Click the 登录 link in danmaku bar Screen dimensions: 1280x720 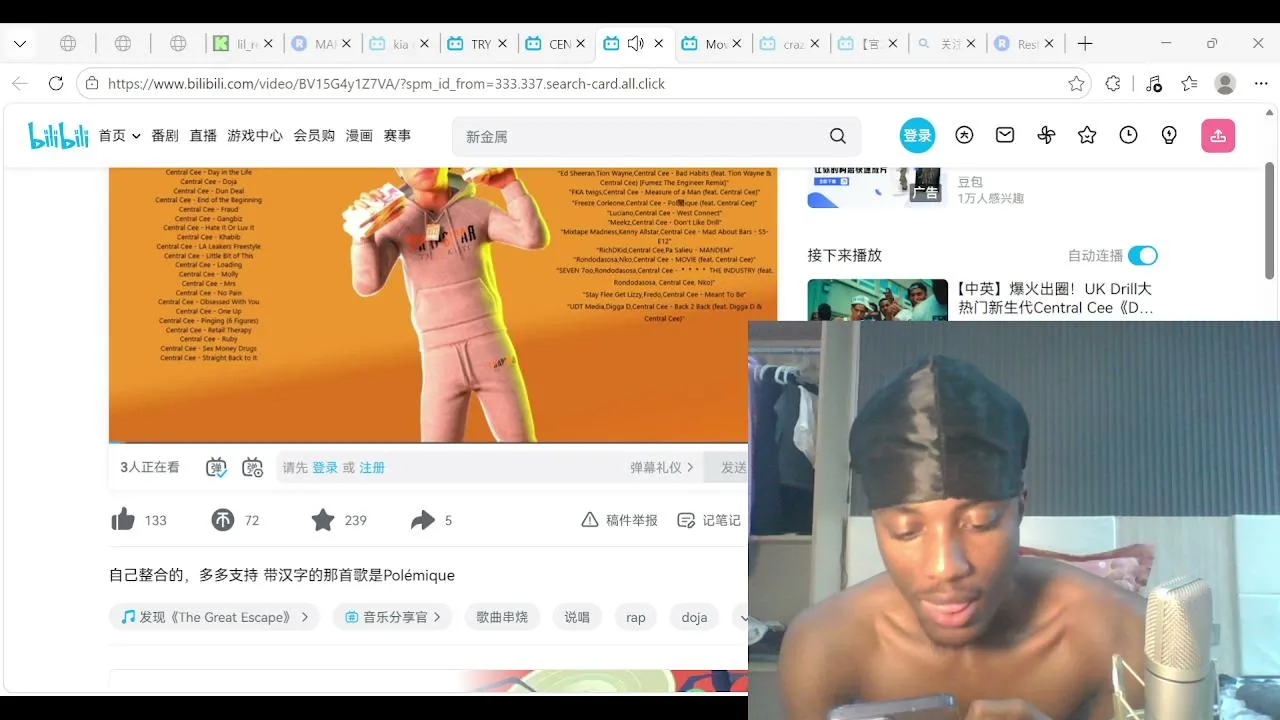pos(325,467)
